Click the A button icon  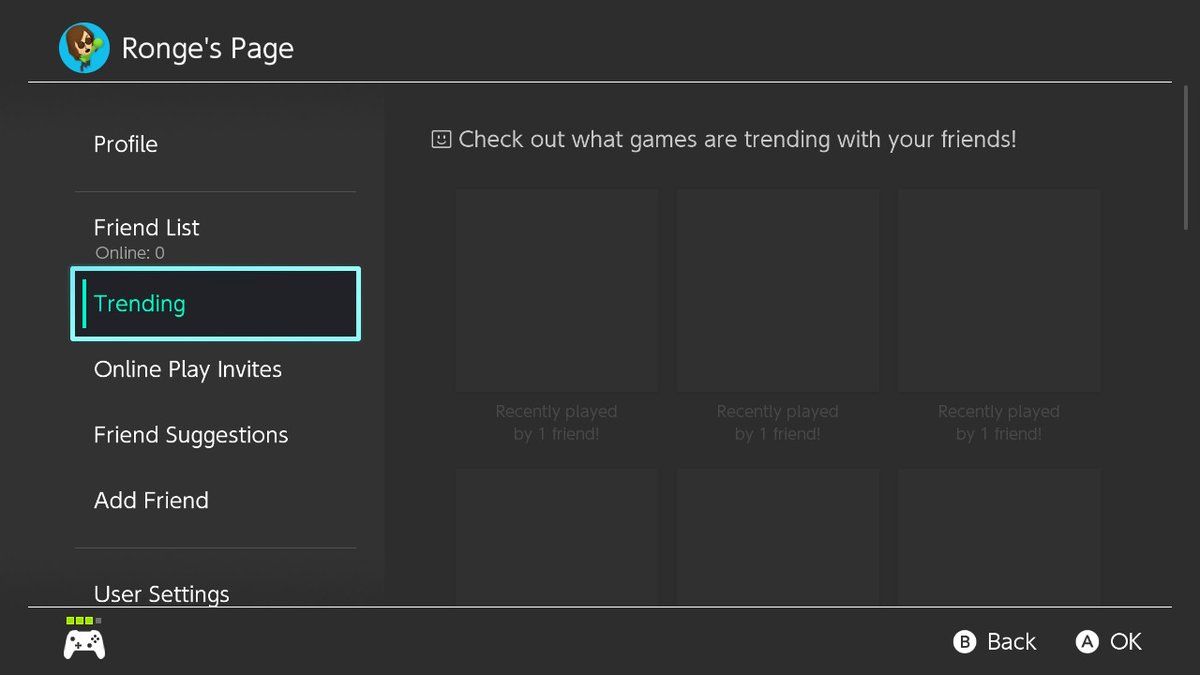(x=1087, y=642)
